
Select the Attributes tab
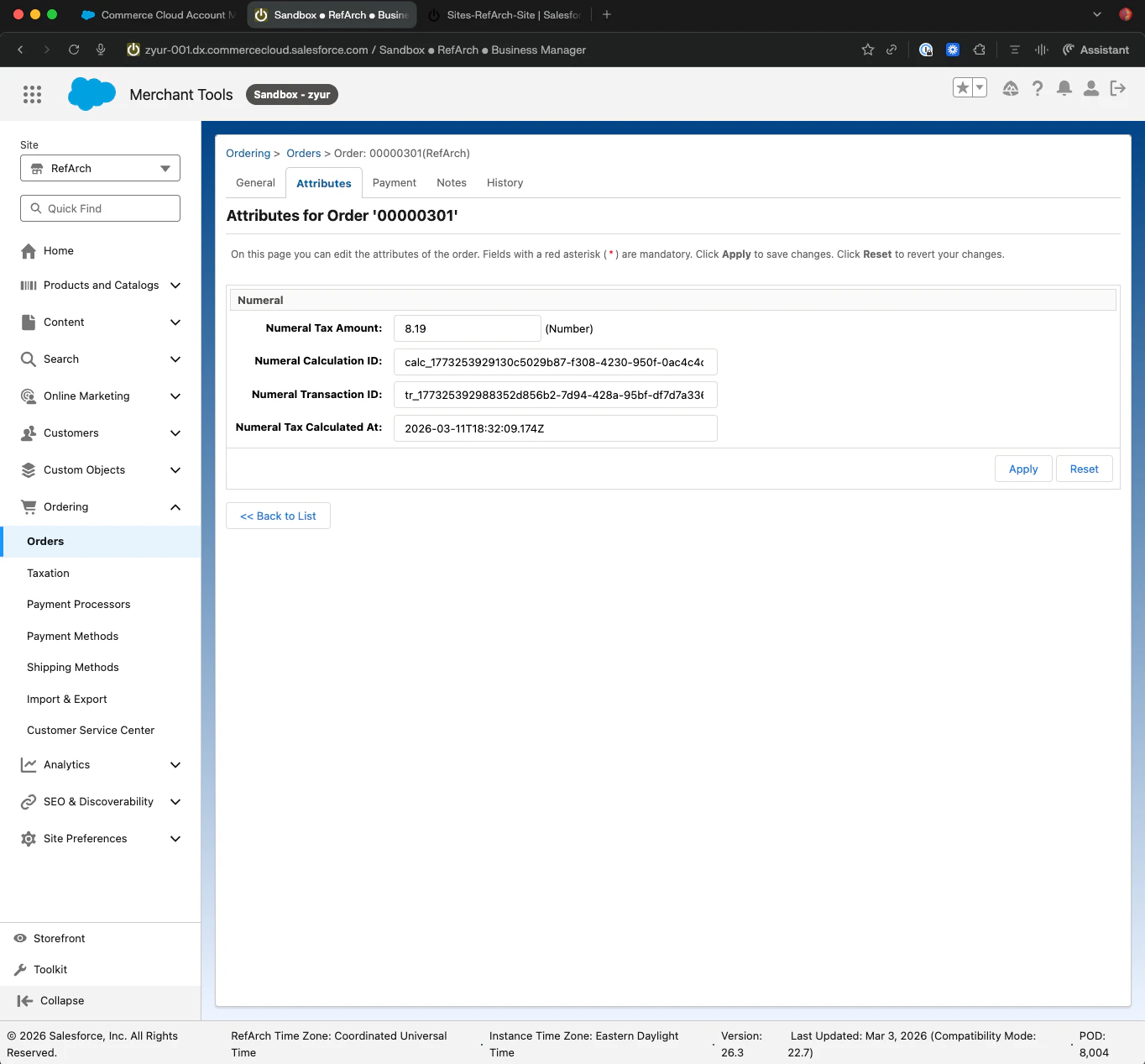coord(324,183)
